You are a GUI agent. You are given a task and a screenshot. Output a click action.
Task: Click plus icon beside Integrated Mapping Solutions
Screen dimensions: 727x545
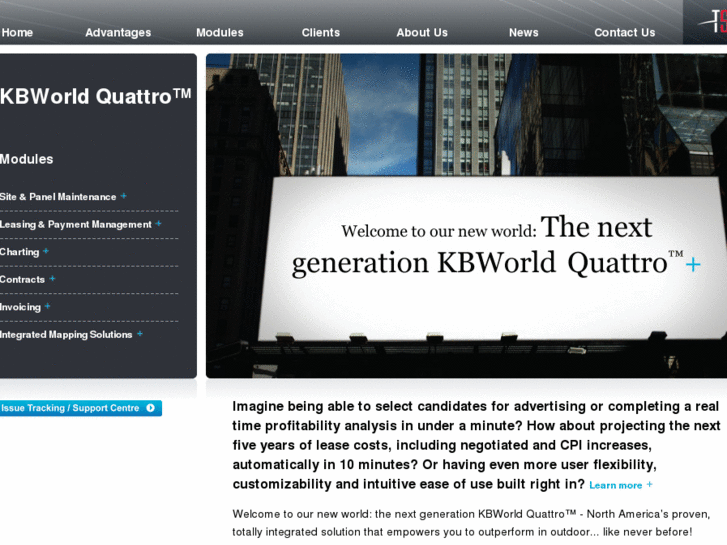point(140,334)
